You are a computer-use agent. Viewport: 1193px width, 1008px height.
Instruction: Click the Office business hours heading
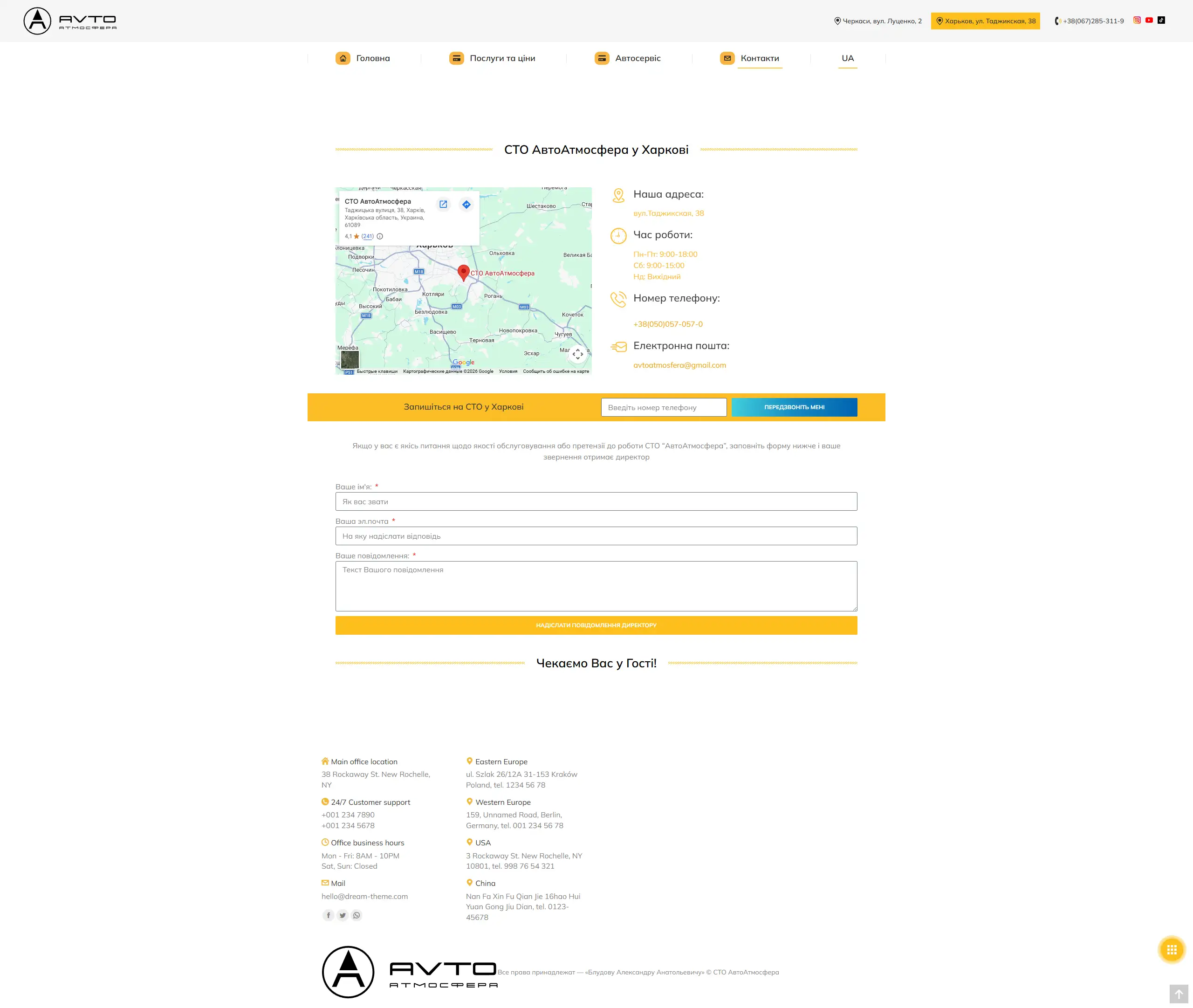click(367, 843)
